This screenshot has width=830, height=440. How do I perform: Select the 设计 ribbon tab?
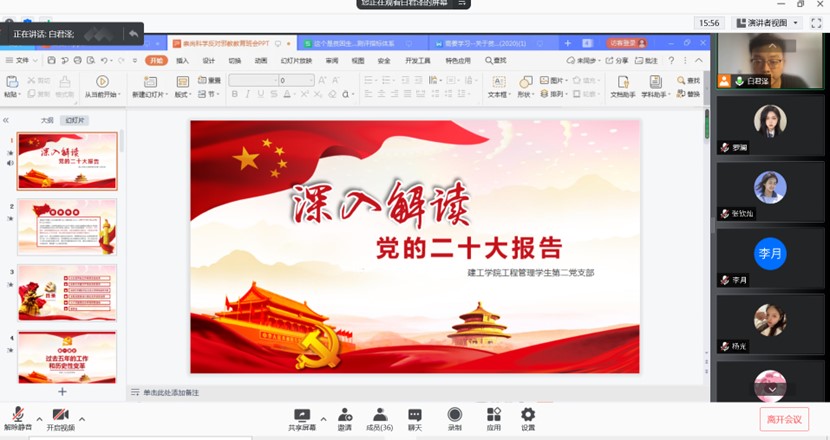(x=209, y=60)
